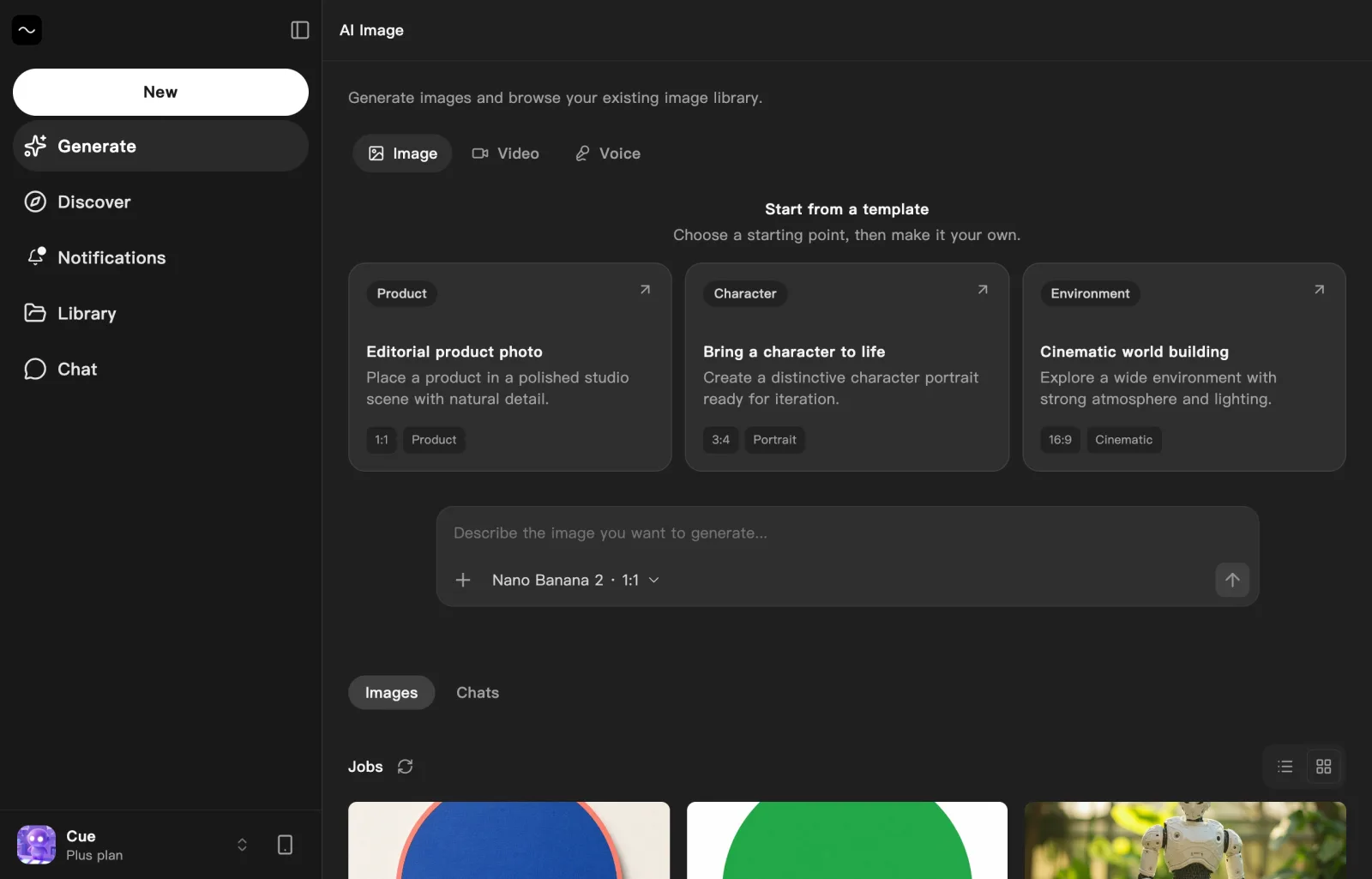This screenshot has height=879, width=1372.
Task: Click the mobile device icon by Cue
Action: [286, 845]
